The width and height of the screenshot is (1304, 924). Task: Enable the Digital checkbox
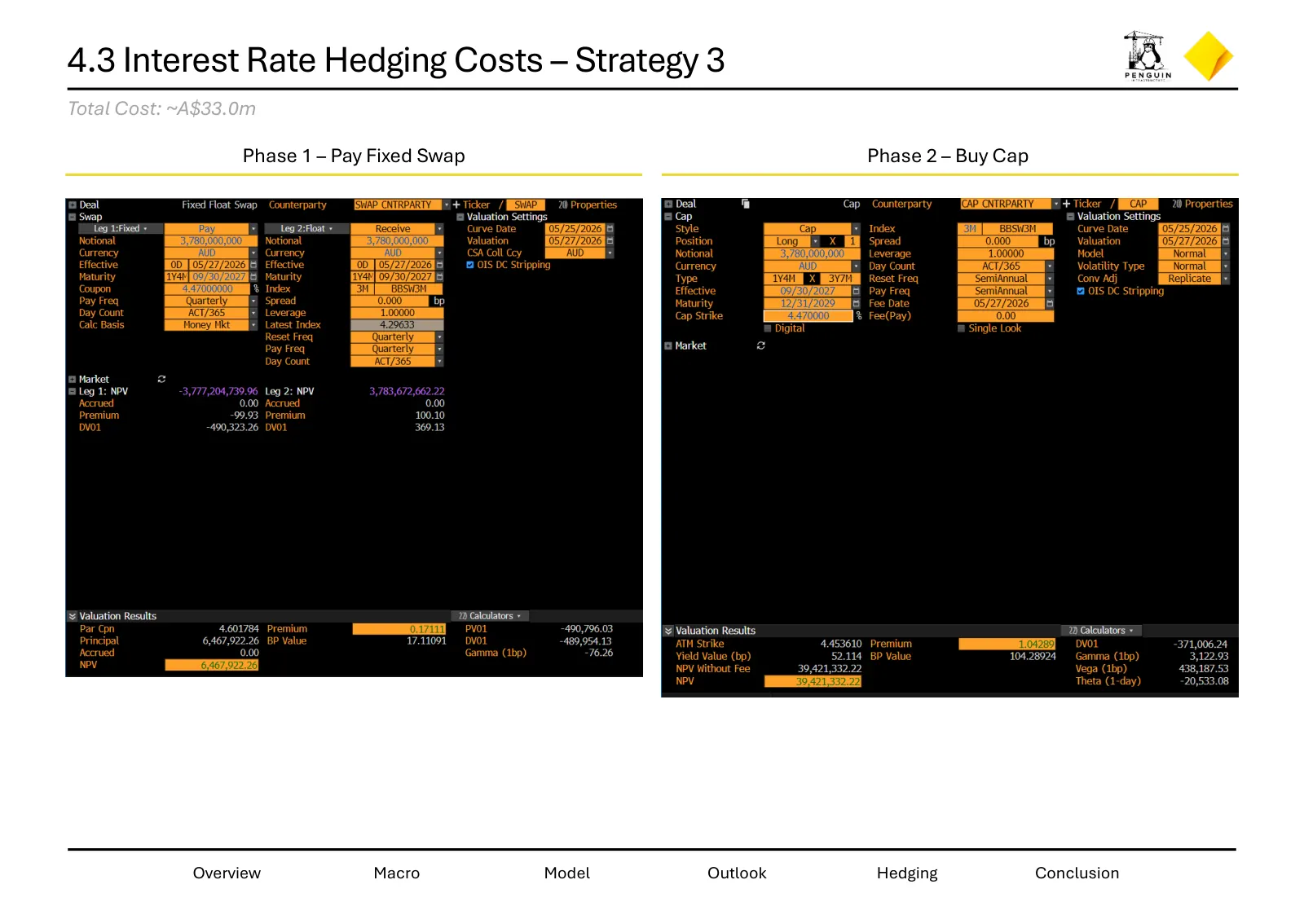click(x=768, y=328)
